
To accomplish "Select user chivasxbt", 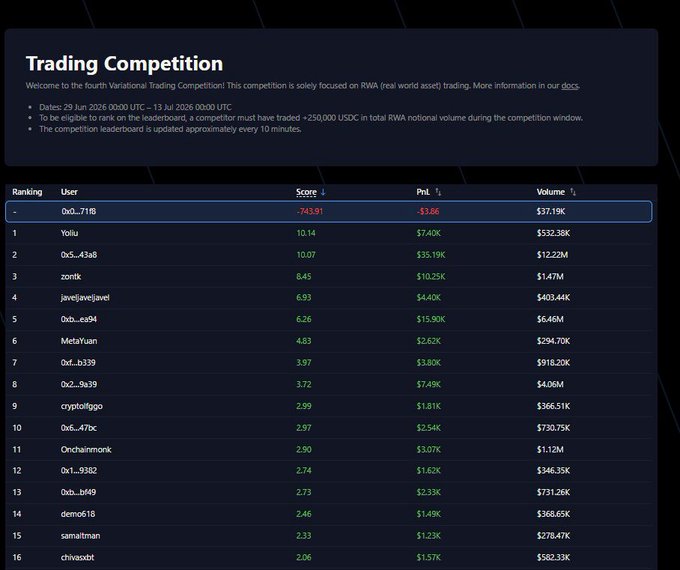I will tap(77, 557).
